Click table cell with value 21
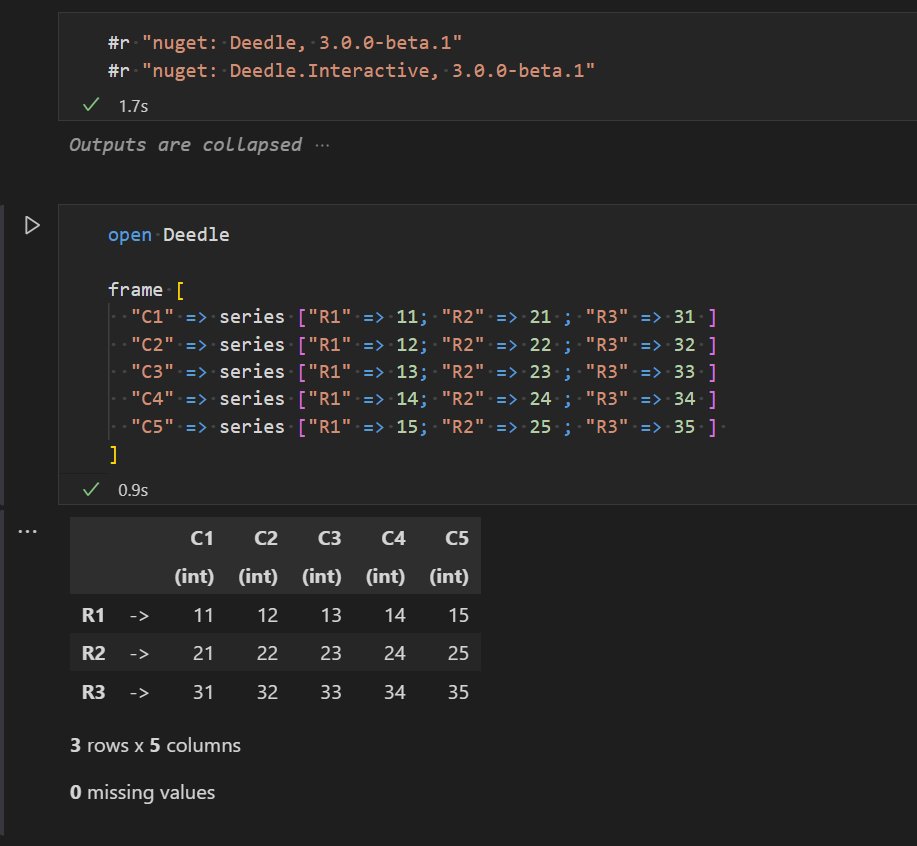 tap(204, 653)
